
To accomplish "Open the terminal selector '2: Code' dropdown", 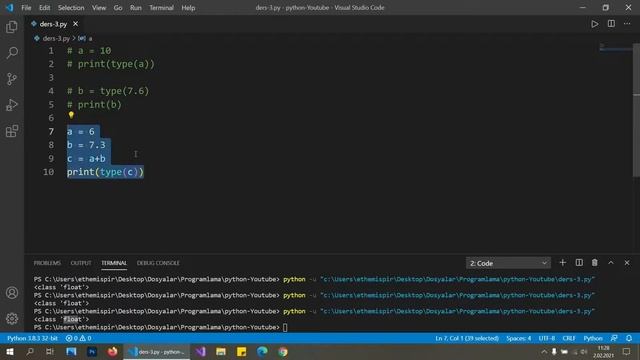I will click(508, 263).
